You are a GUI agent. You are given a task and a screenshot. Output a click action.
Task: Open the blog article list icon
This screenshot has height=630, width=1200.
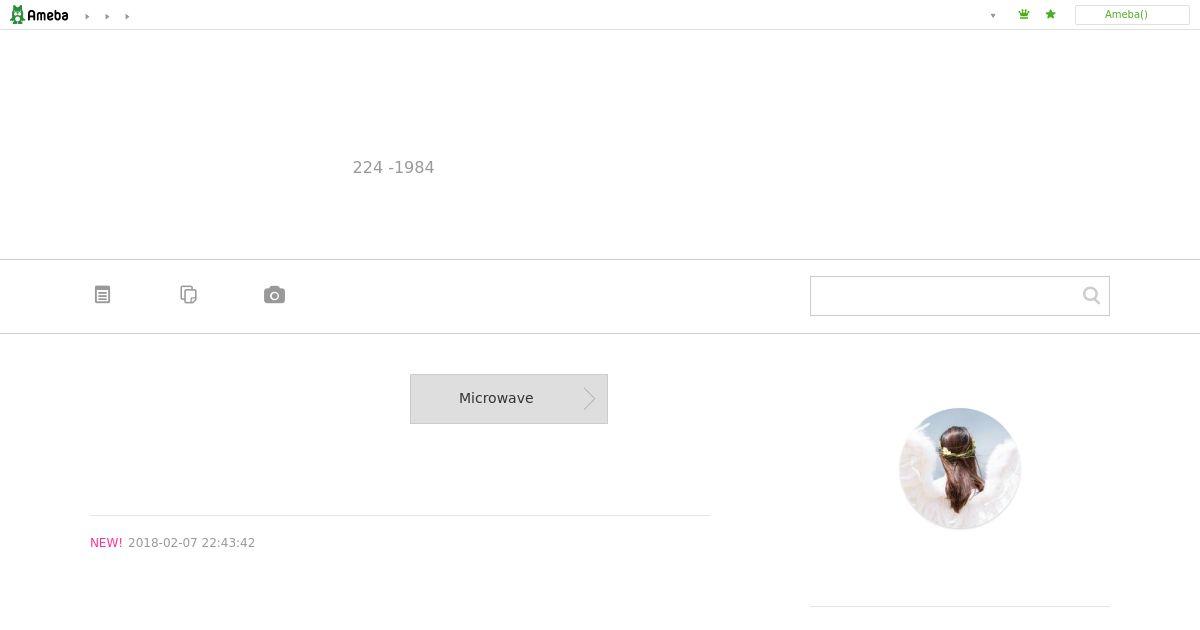pyautogui.click(x=103, y=295)
